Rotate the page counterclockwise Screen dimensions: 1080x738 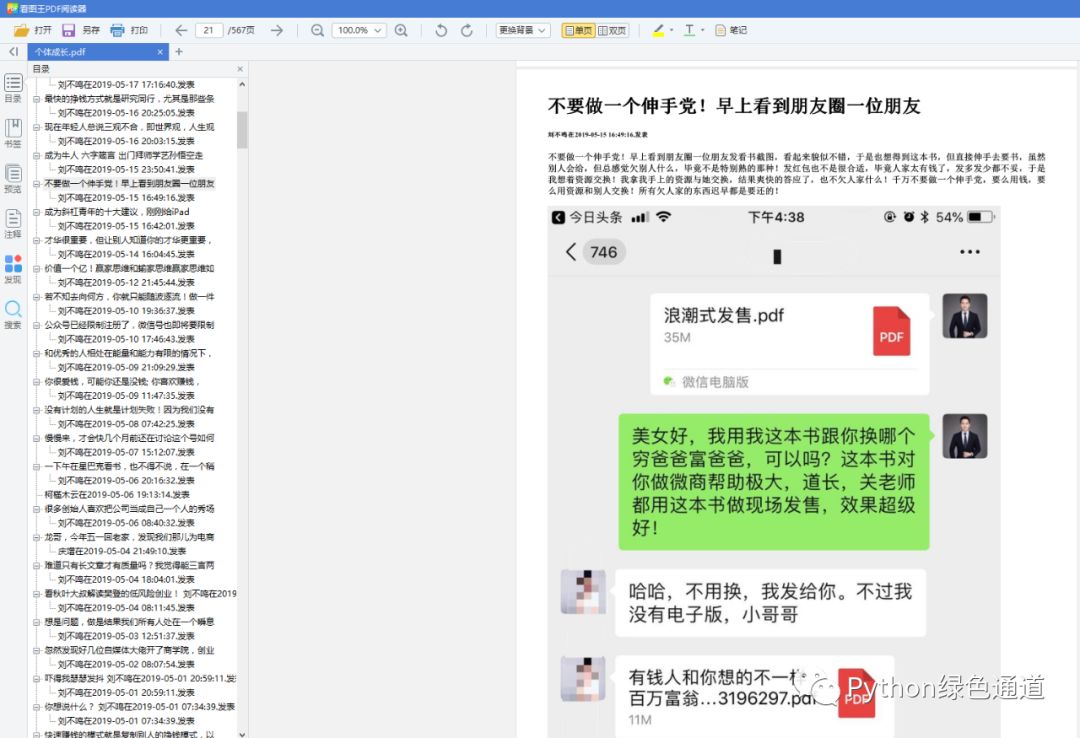pyautogui.click(x=442, y=30)
